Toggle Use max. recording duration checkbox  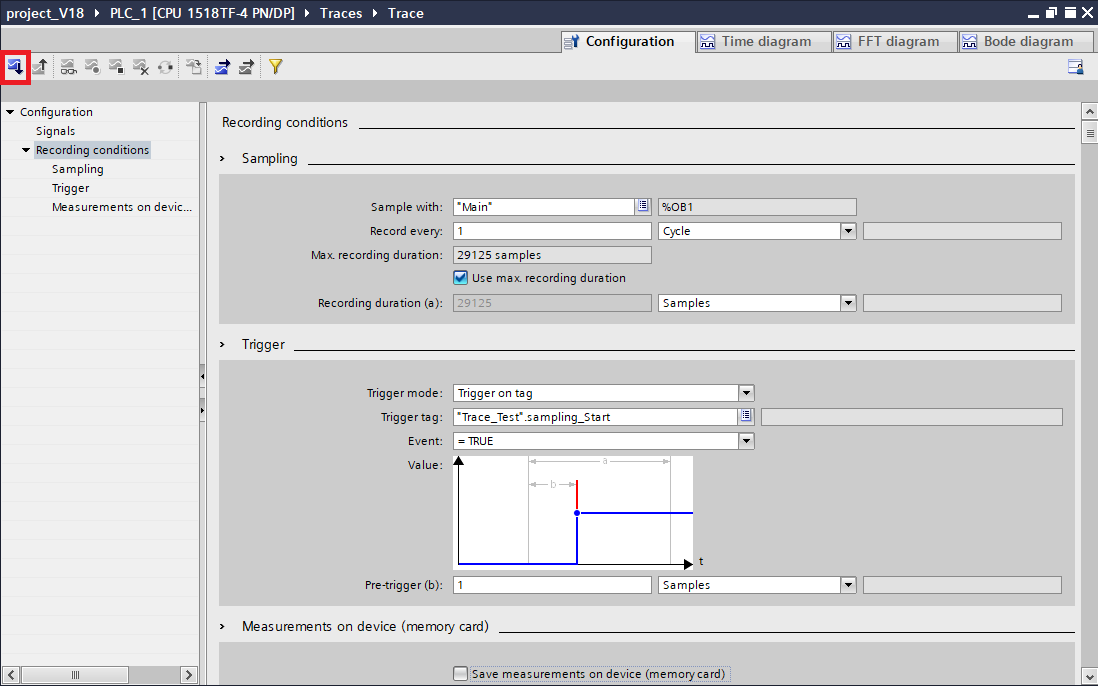pyautogui.click(x=460, y=278)
